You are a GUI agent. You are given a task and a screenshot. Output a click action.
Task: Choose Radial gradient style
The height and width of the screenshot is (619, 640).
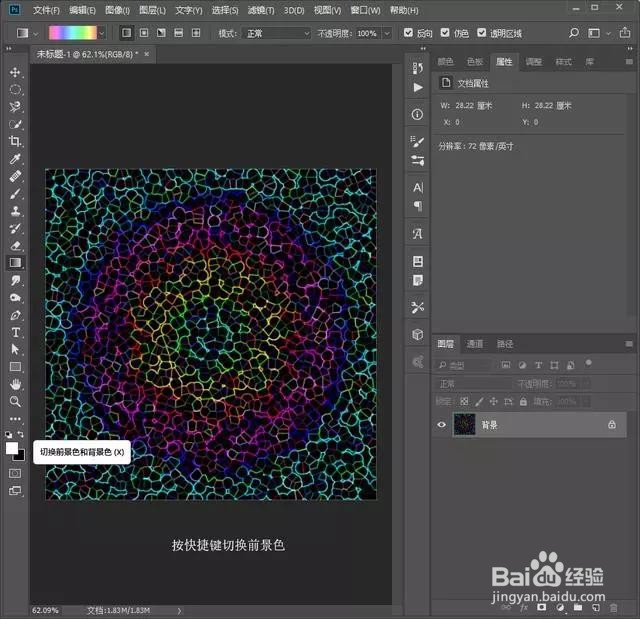(x=144, y=33)
